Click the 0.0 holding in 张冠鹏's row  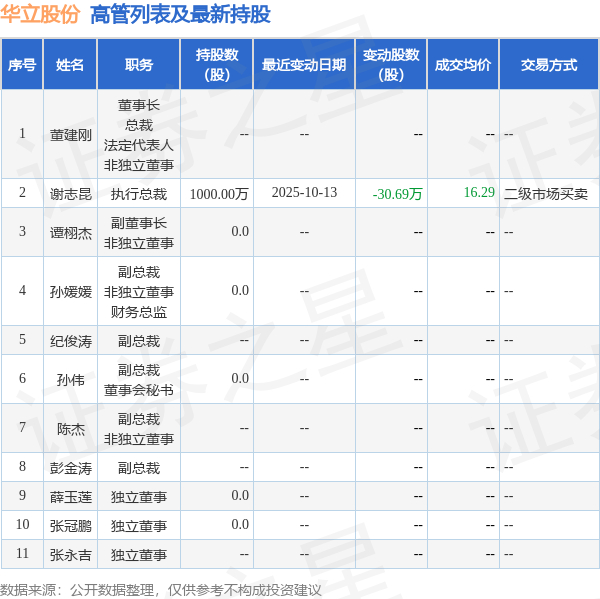coord(240,524)
